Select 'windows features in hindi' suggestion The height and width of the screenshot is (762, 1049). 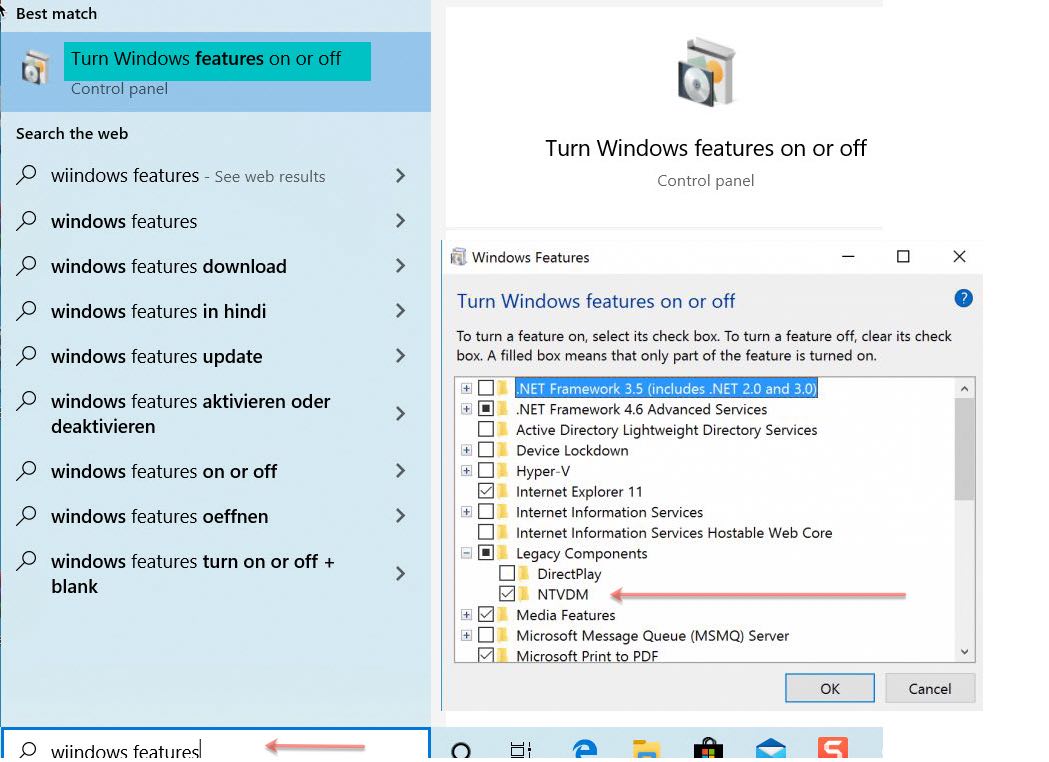click(215, 310)
